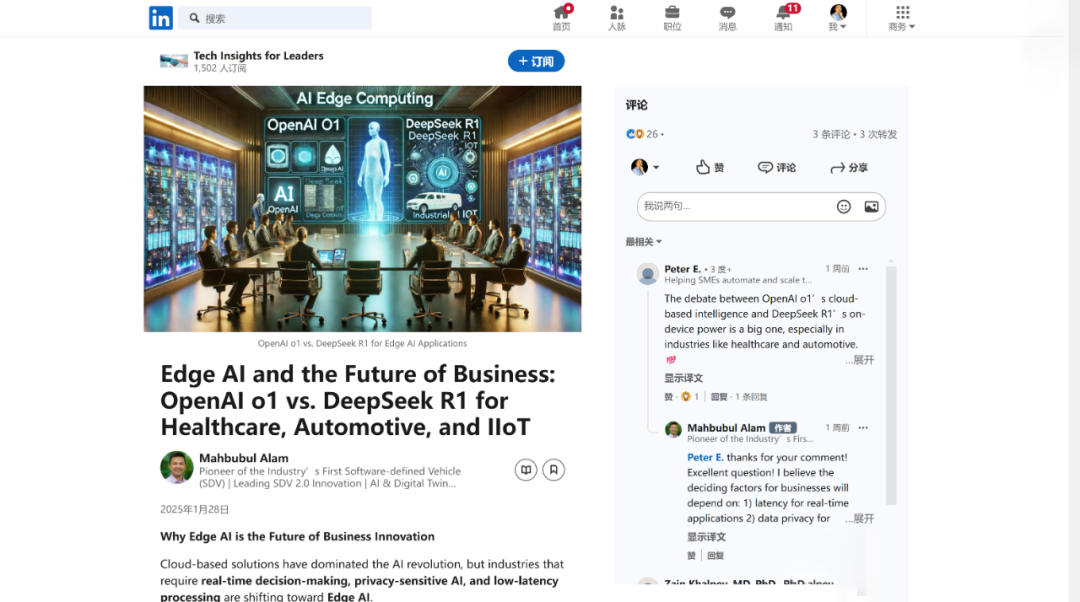Like (赞) Mahbubul Alam's reply
This screenshot has height=602, width=1080.
(691, 556)
